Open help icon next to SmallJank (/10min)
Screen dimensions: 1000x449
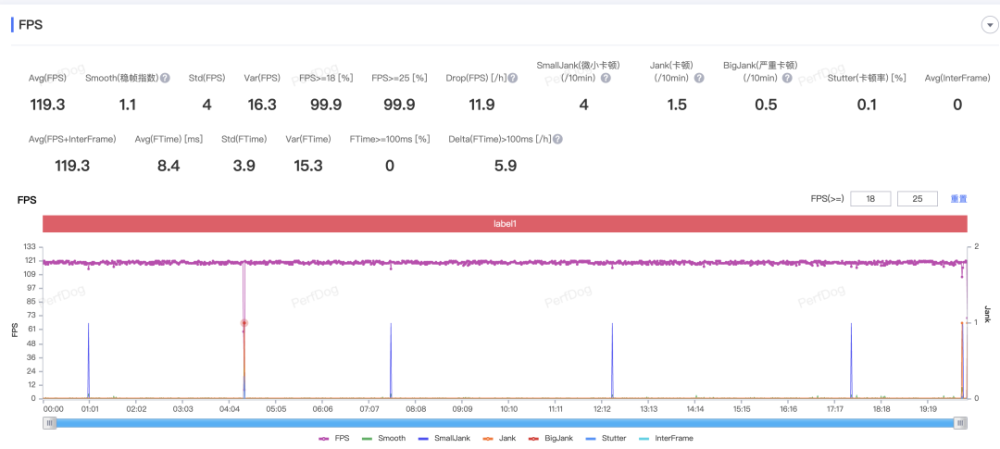point(606,78)
